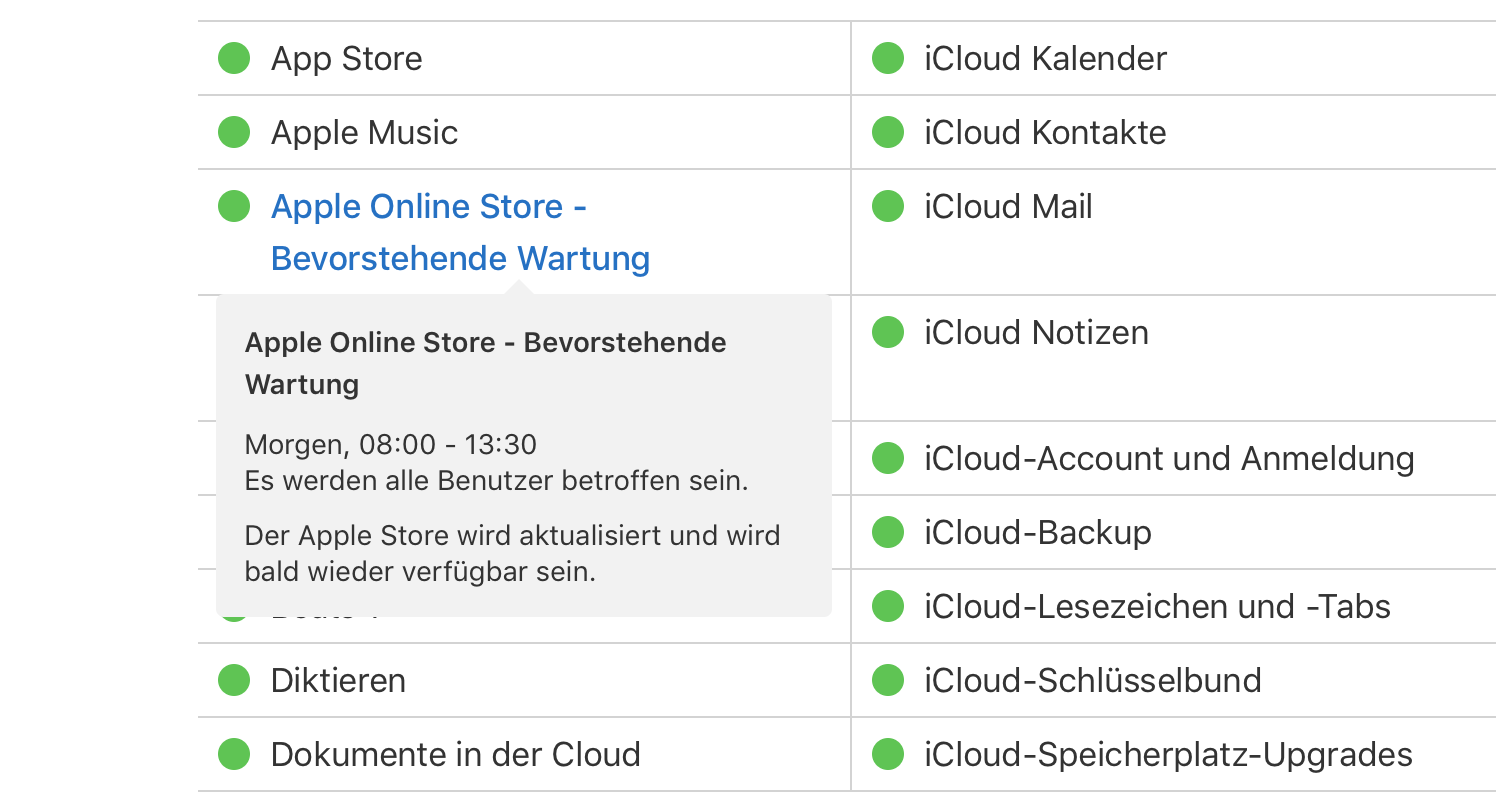Click the green dot for iCloud-Schlüsselbund

coord(888,680)
